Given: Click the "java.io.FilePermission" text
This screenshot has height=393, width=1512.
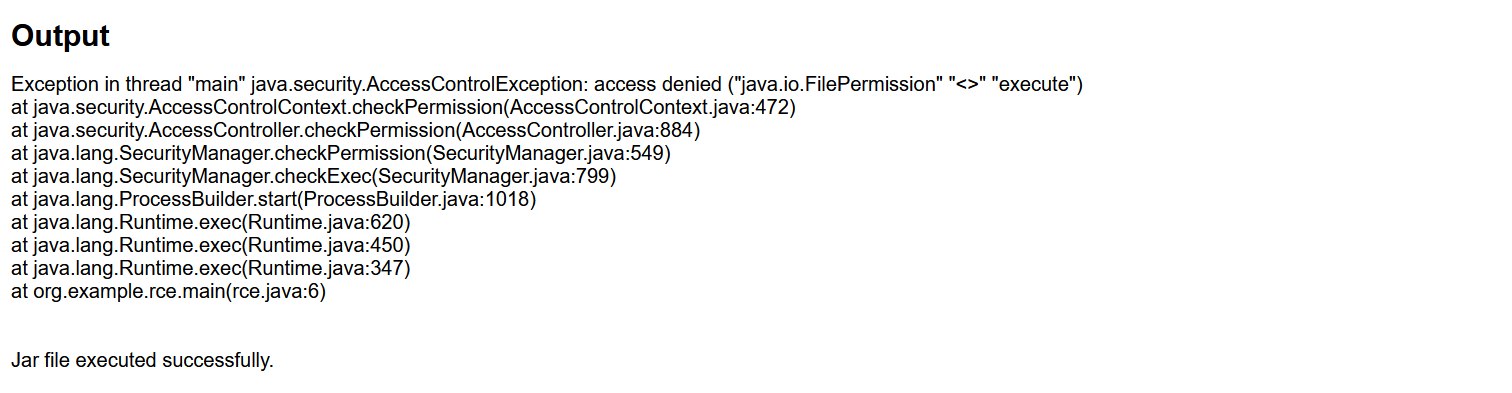Looking at the screenshot, I should coord(838,85).
